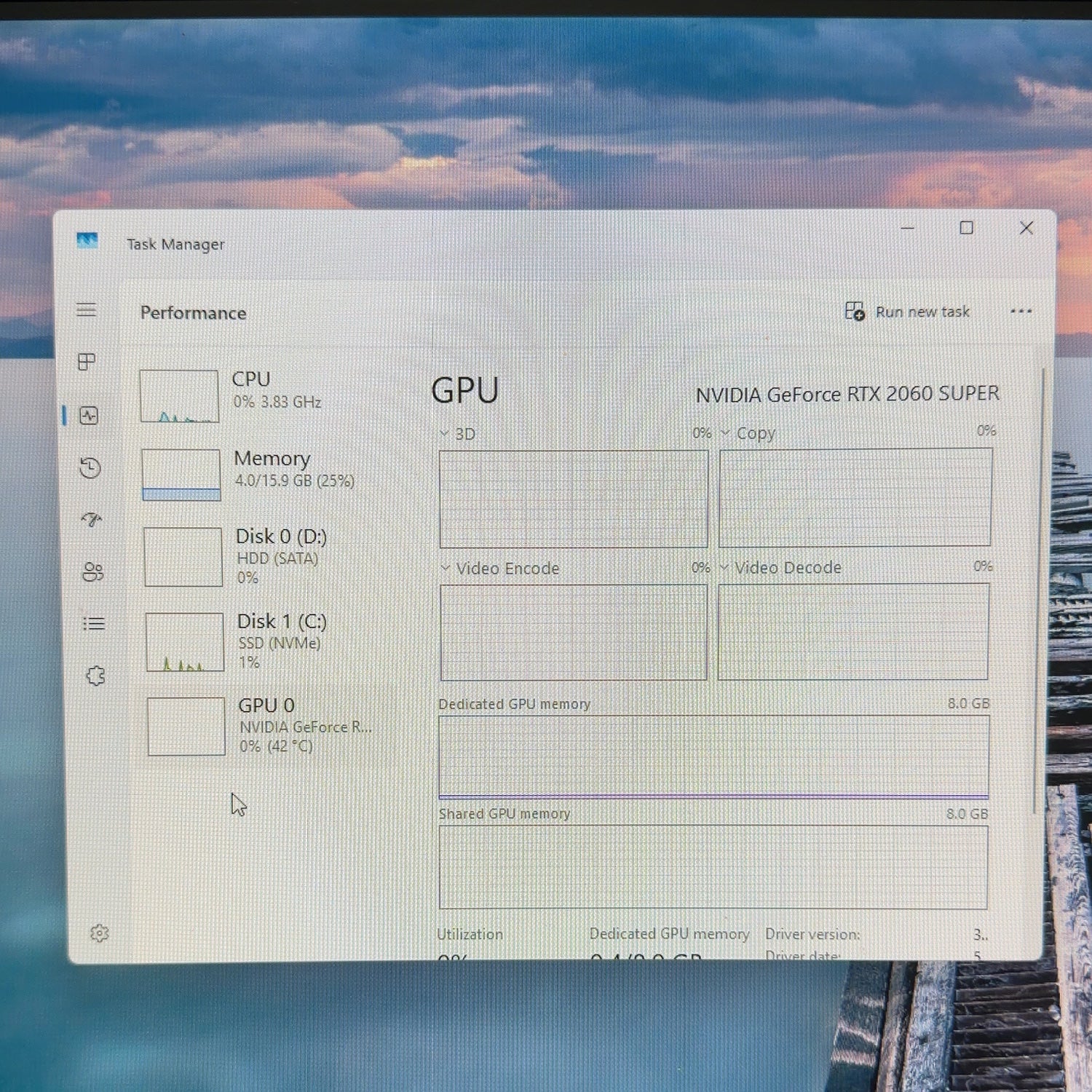Image resolution: width=1092 pixels, height=1092 pixels.
Task: Go to the Processes page icon
Action: tap(87, 362)
